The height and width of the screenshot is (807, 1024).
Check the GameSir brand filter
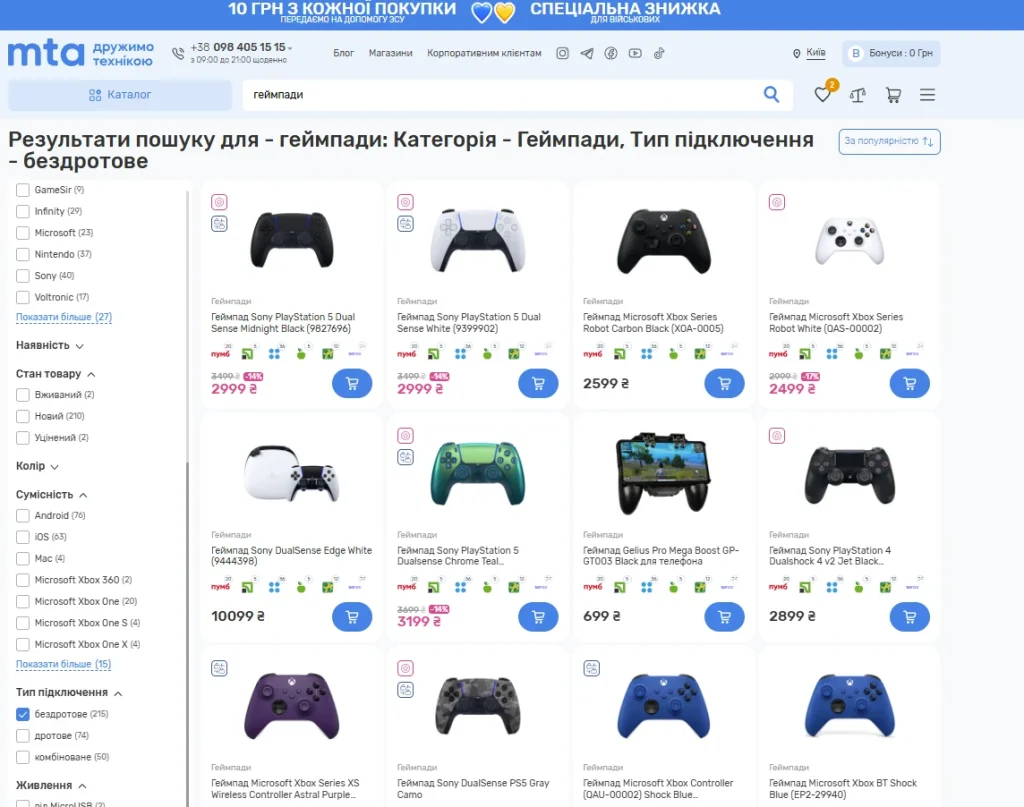click(23, 190)
